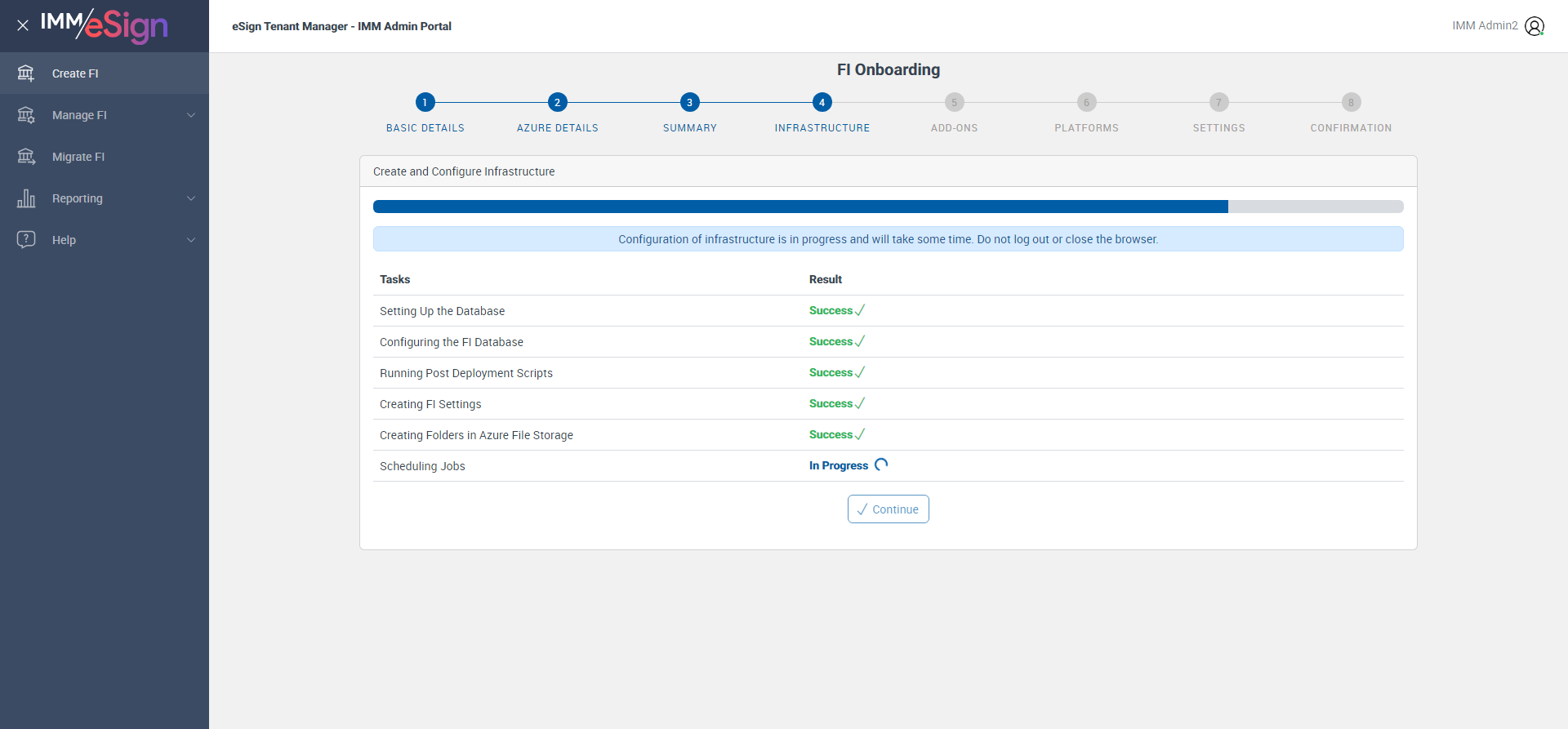Close the sidebar with the X icon
Image resolution: width=1568 pixels, height=729 pixels.
pyautogui.click(x=23, y=25)
